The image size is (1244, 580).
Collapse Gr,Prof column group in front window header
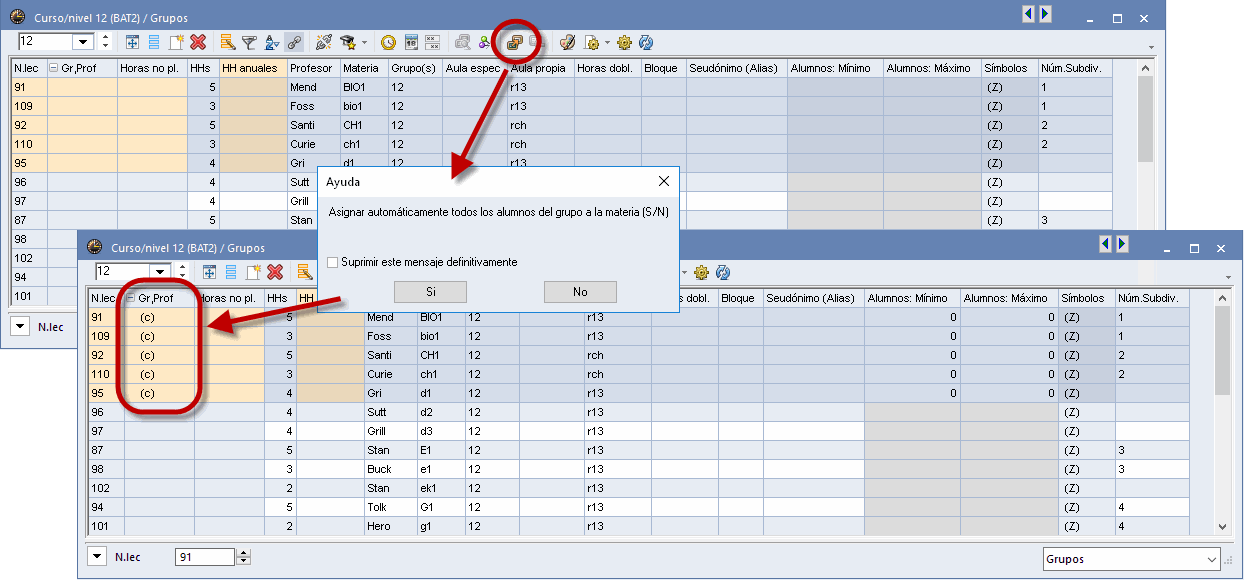click(131, 298)
